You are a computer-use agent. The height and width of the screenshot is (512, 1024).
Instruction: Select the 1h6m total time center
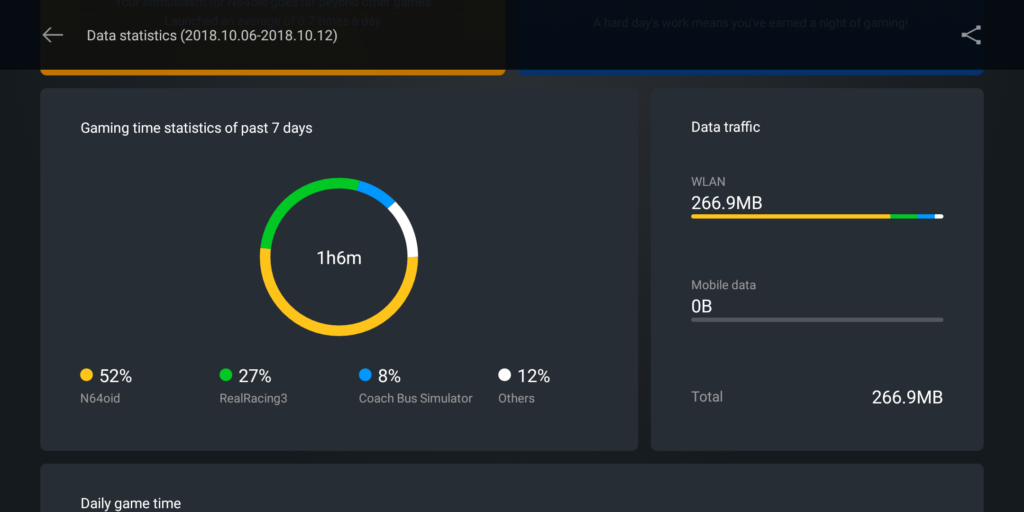(x=339, y=258)
